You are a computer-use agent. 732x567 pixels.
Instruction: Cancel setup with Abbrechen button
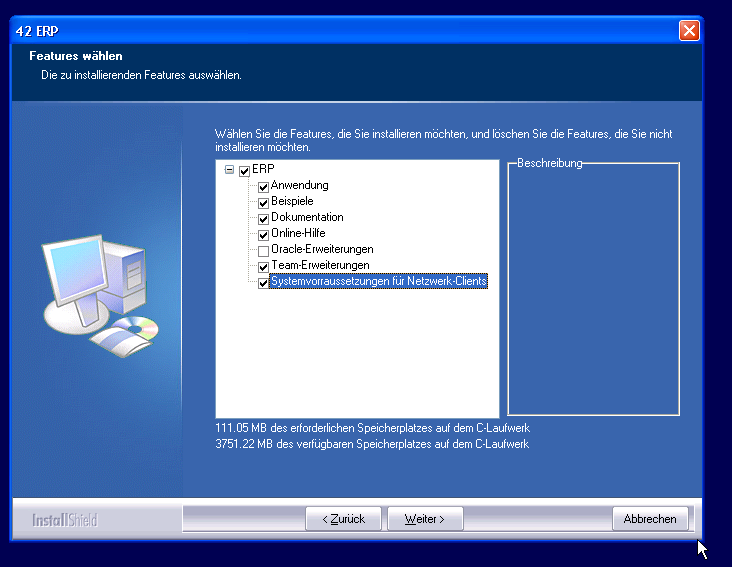point(650,519)
